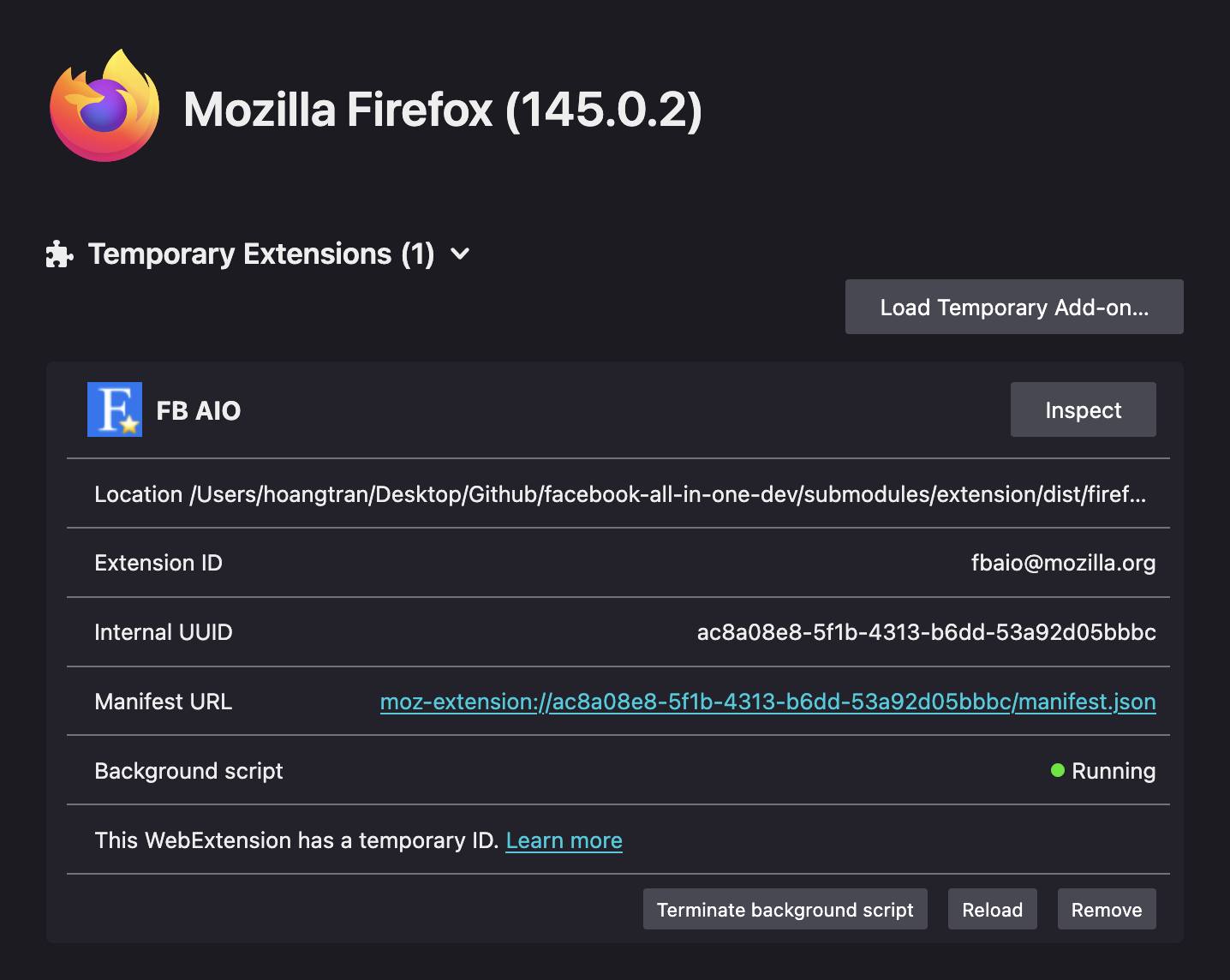Click the temporary ID notice text

(x=296, y=840)
